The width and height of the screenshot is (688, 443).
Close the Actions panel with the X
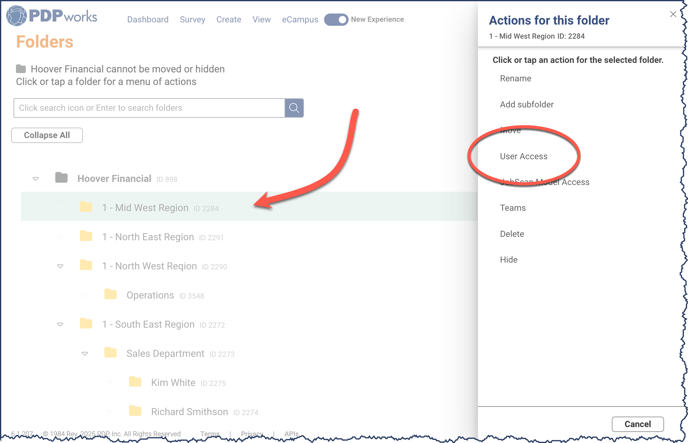[673, 14]
